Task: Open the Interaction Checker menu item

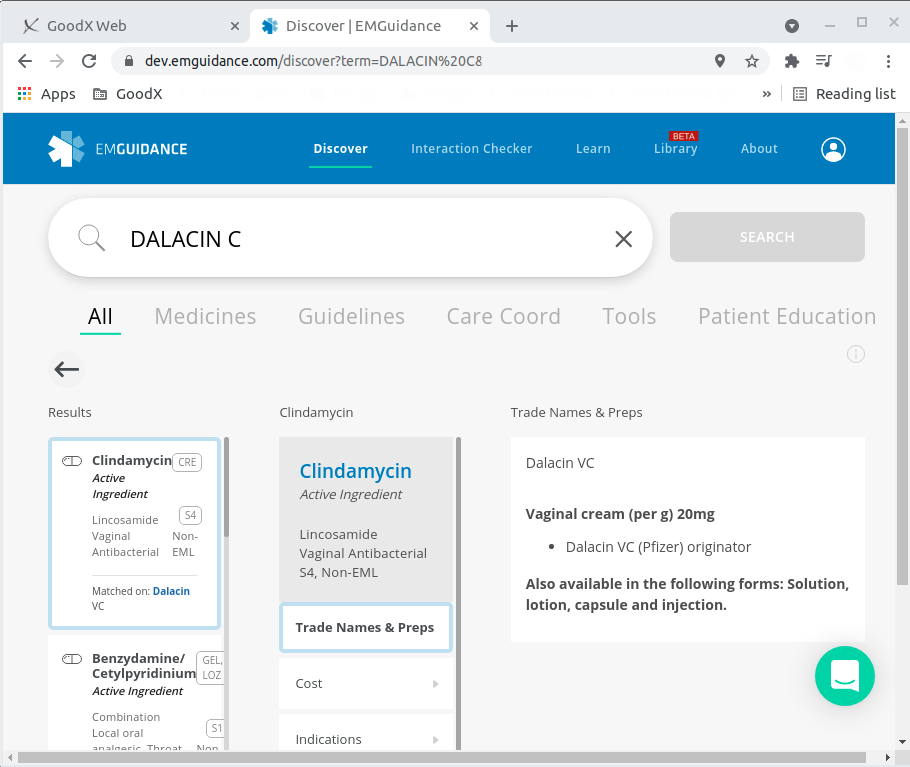Action: 471,149
